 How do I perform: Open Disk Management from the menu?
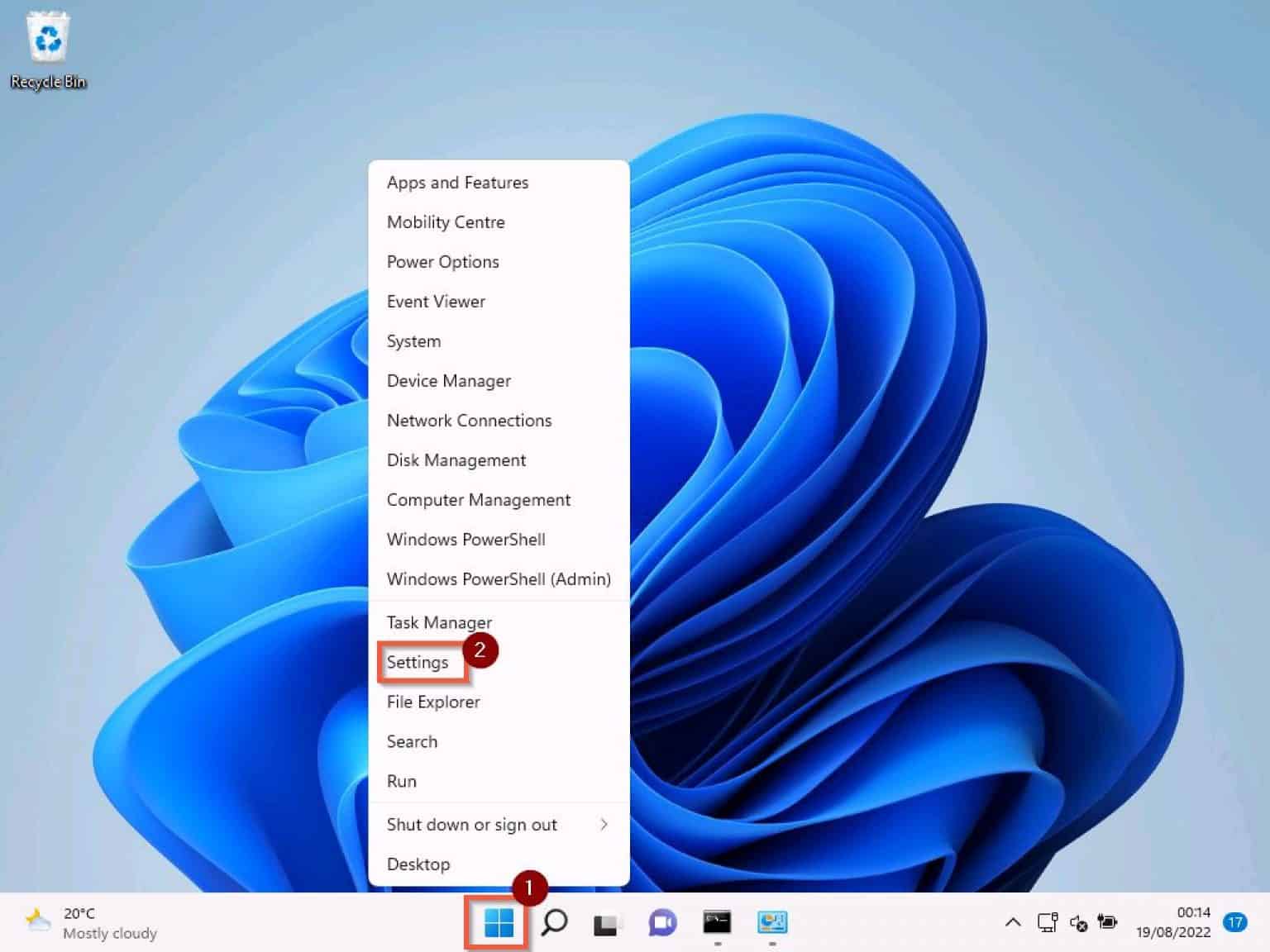pos(456,460)
